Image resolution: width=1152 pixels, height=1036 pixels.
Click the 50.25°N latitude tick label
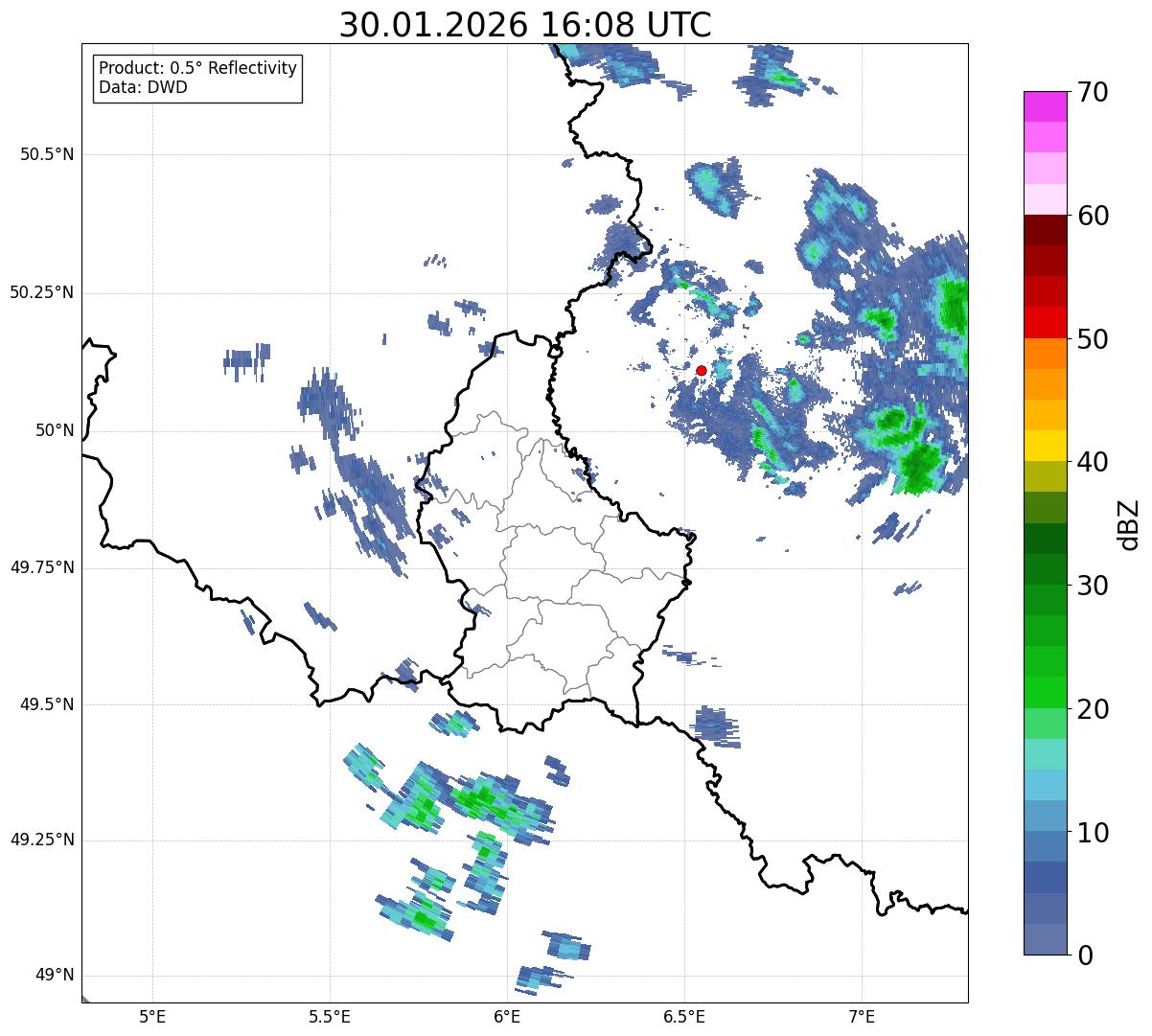click(x=42, y=292)
